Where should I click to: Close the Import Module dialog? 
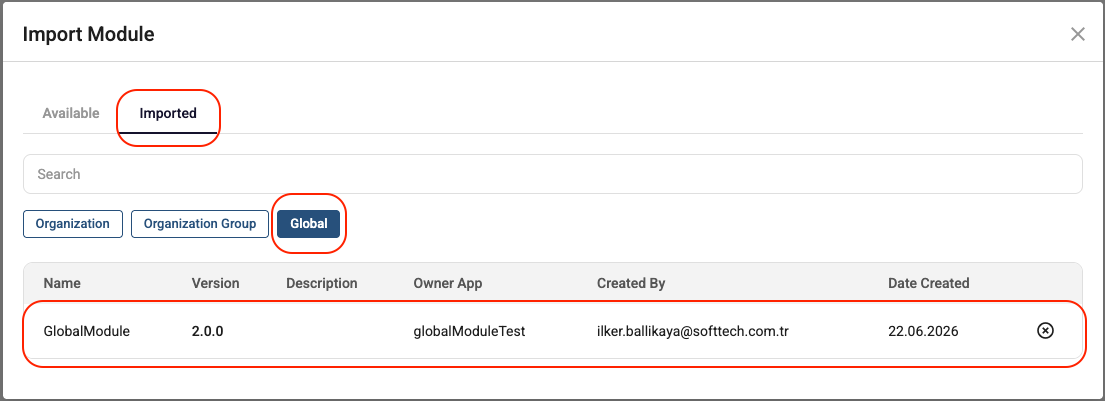pos(1078,34)
